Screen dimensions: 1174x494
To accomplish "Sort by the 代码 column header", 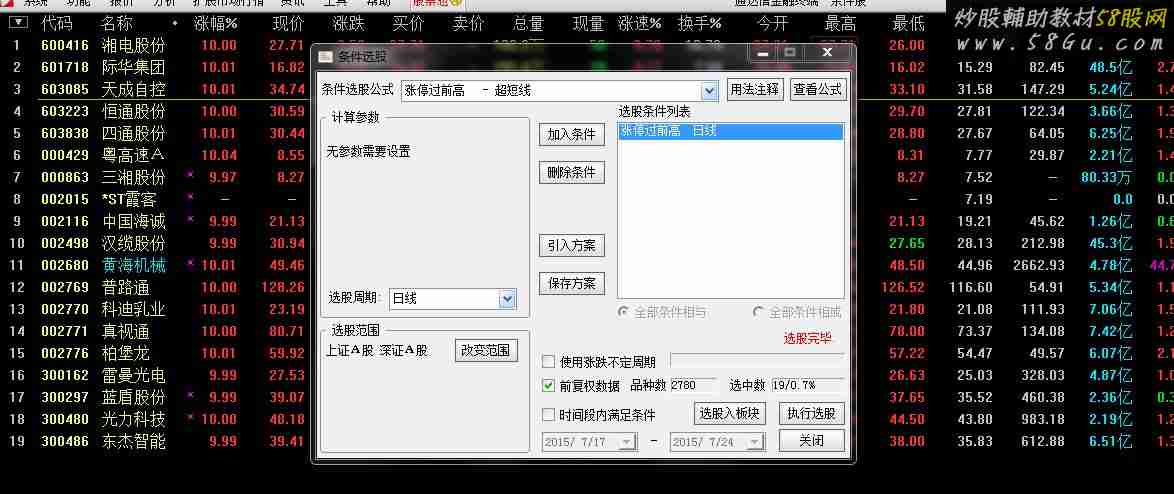I will (57, 23).
